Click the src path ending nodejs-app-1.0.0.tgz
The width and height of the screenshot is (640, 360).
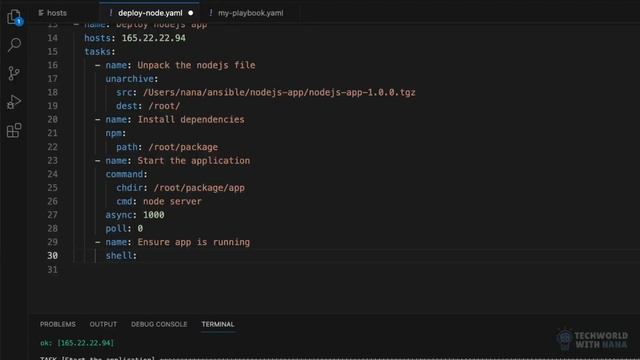point(279,92)
